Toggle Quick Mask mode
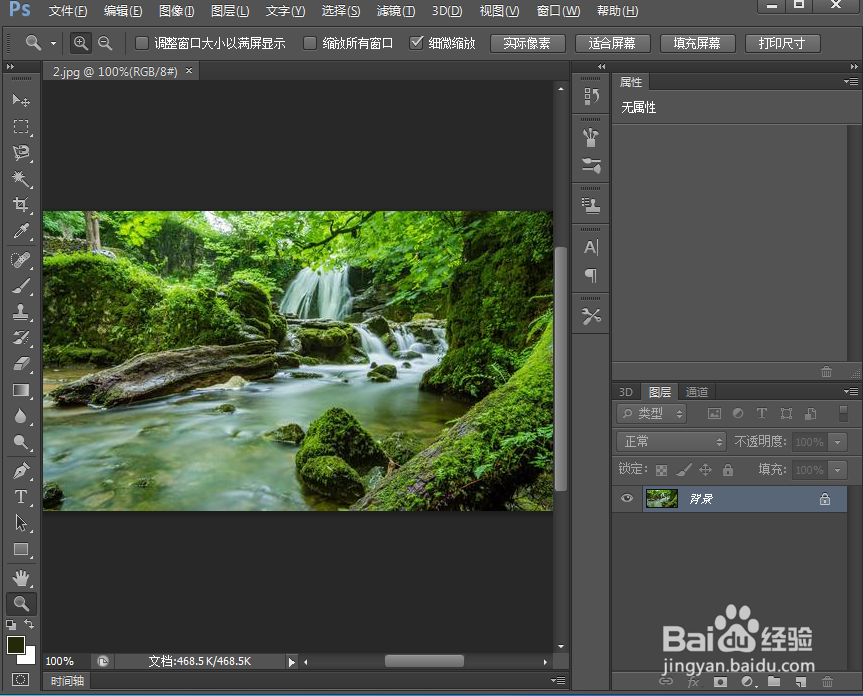Image resolution: width=863 pixels, height=696 pixels. [20, 679]
